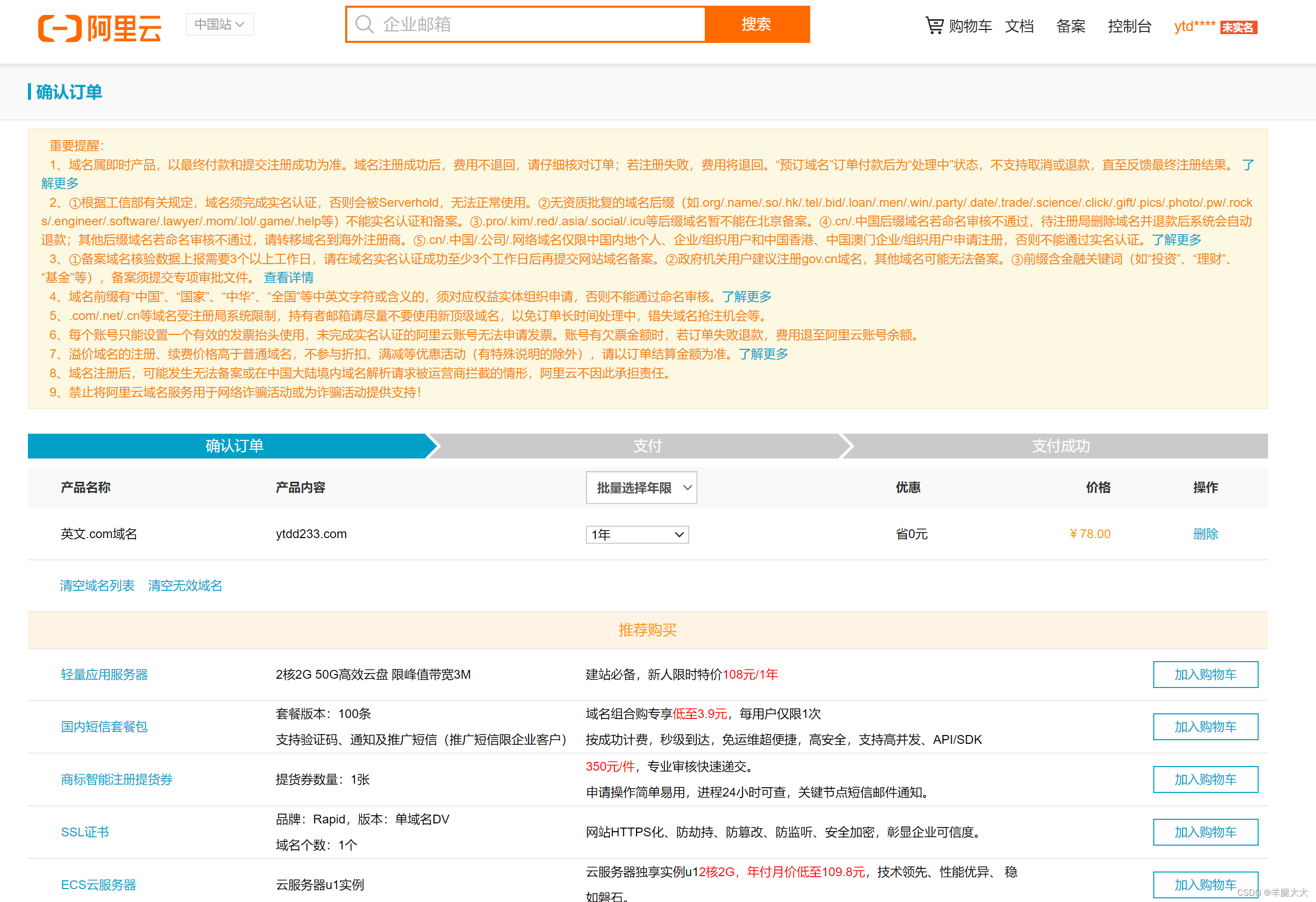
Task: Focus the 企业邮箱 search input field
Action: click(x=540, y=24)
